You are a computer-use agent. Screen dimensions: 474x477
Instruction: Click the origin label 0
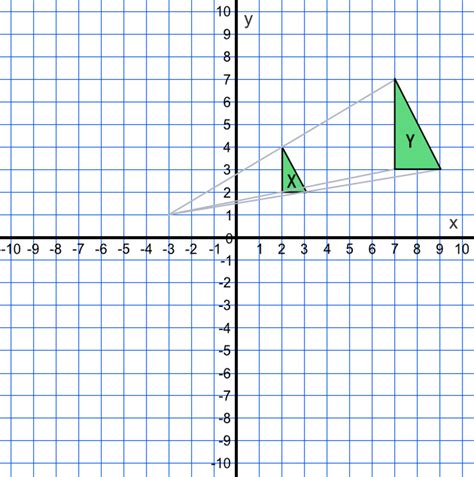coord(229,239)
